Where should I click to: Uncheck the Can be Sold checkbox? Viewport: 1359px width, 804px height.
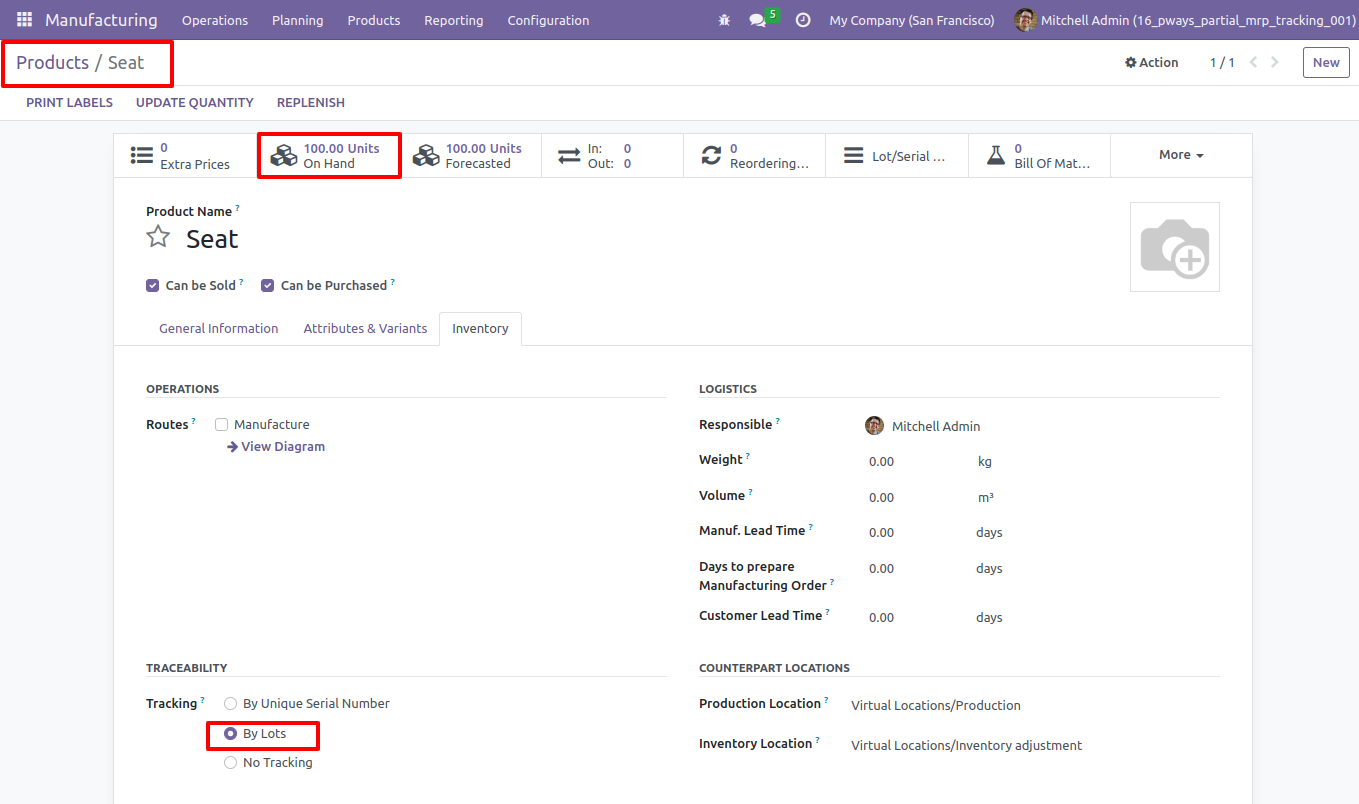click(x=153, y=285)
